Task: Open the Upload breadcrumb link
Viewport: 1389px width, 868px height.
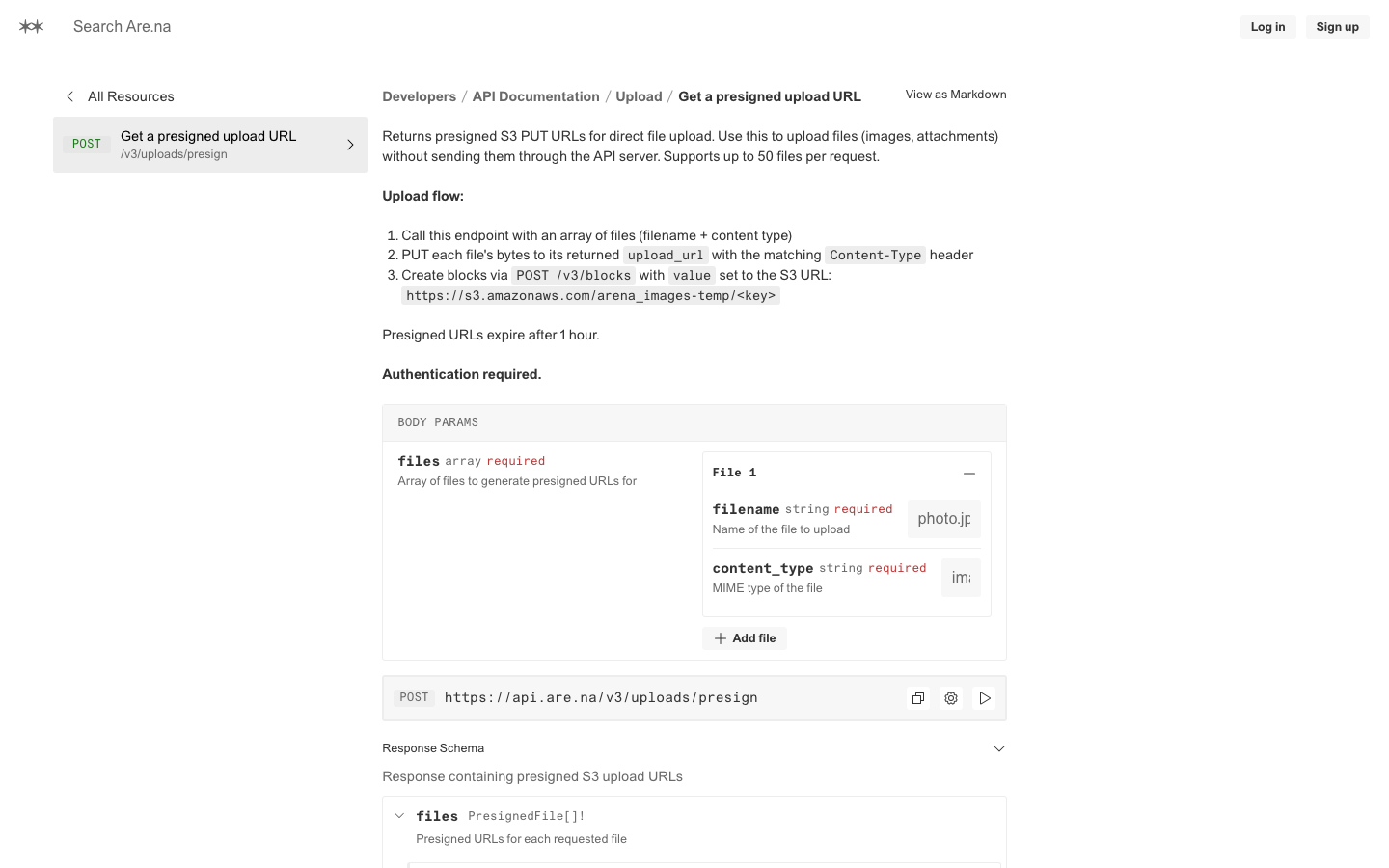Action: coord(640,96)
